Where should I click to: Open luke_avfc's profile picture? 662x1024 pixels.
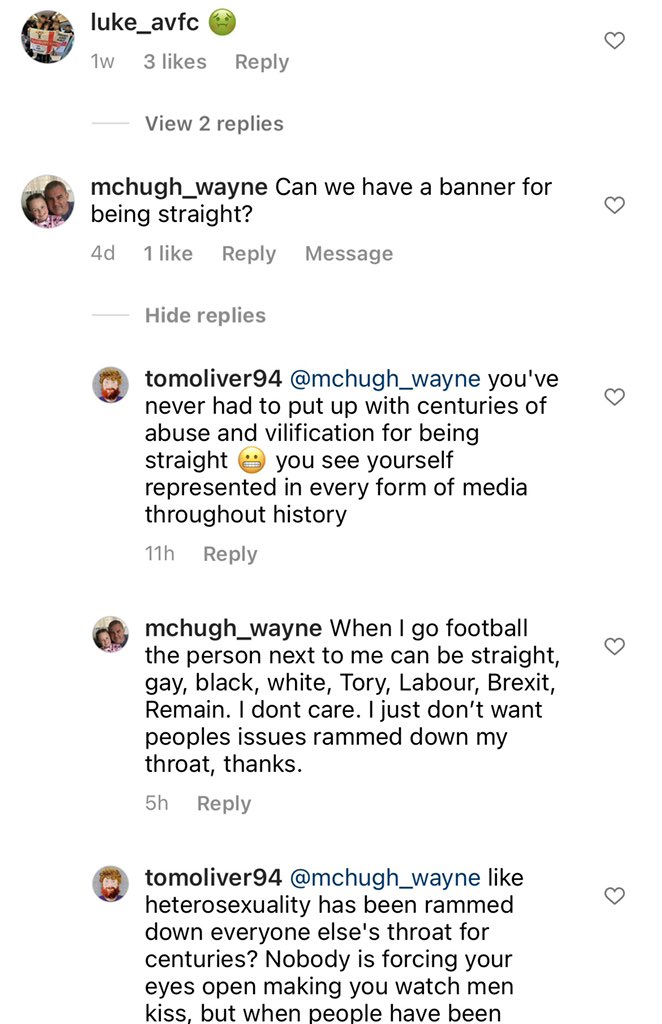(x=48, y=37)
